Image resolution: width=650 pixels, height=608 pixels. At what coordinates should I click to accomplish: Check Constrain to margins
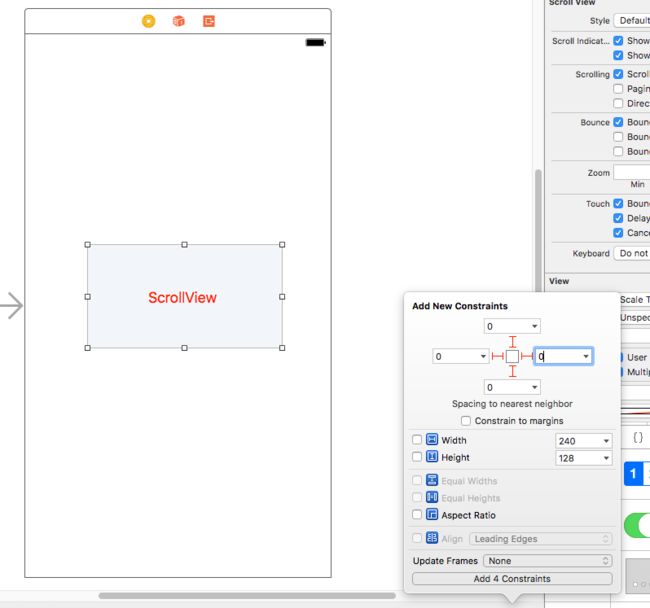click(466, 421)
